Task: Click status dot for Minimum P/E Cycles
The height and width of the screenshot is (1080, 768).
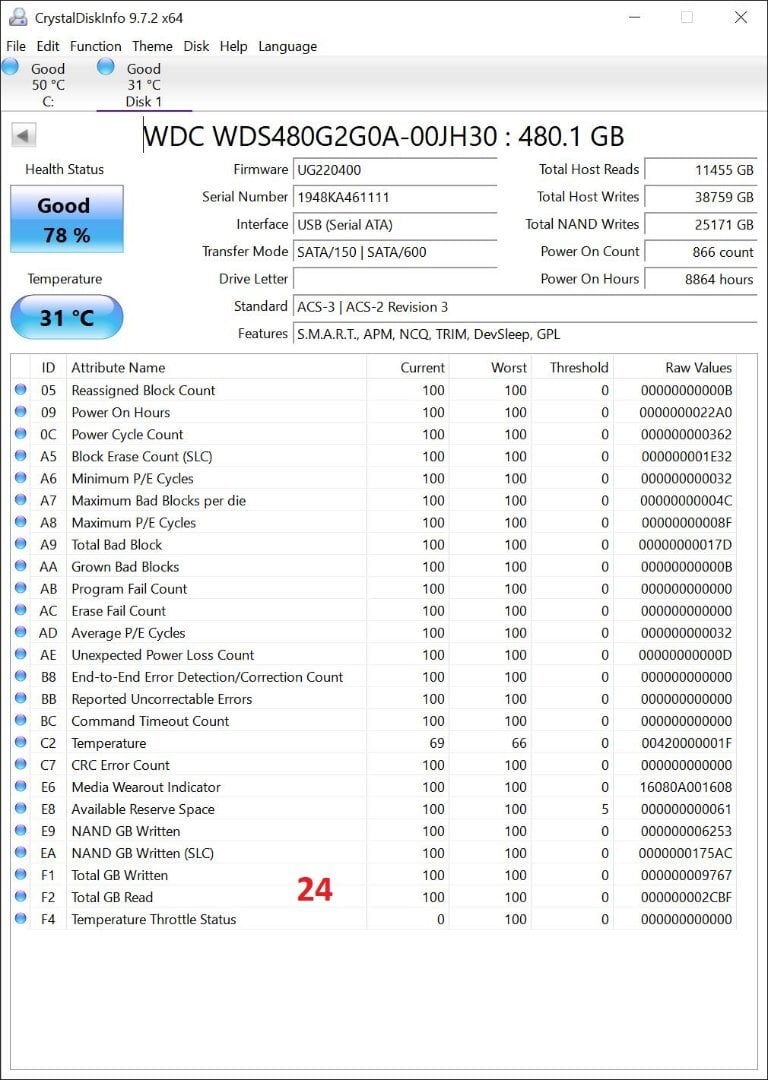Action: click(x=21, y=478)
